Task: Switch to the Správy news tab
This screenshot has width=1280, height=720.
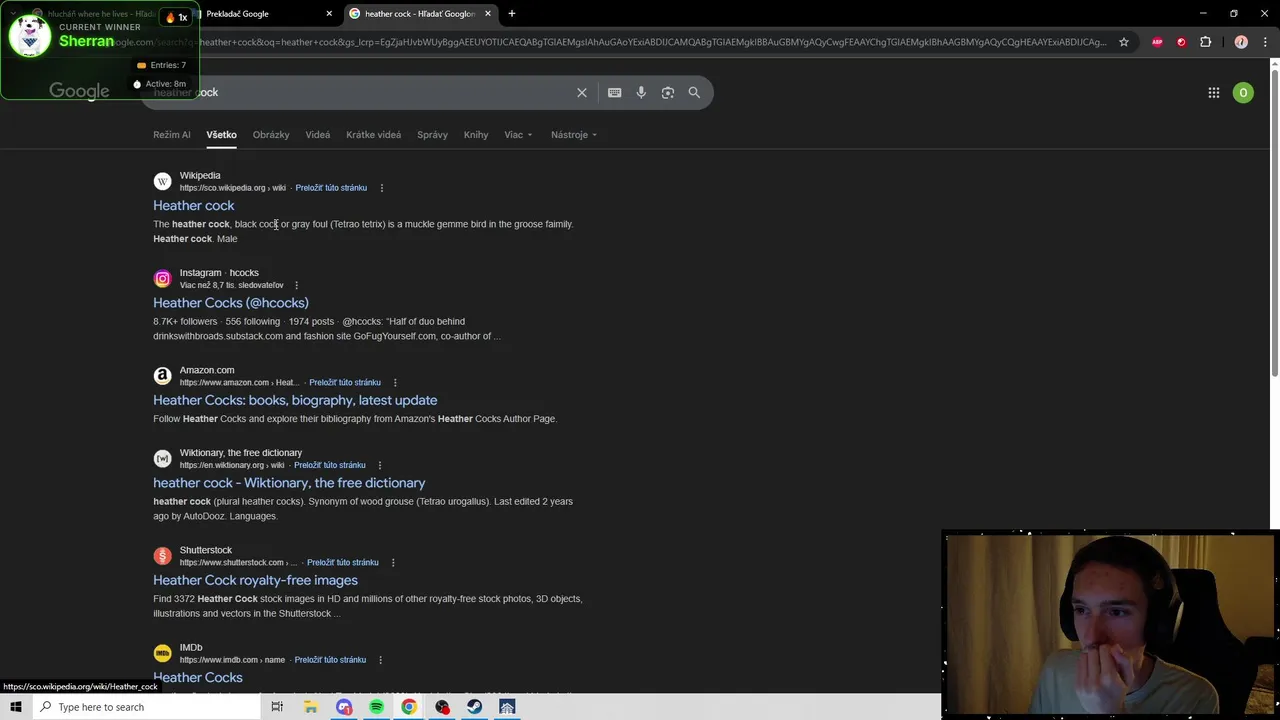Action: [432, 135]
